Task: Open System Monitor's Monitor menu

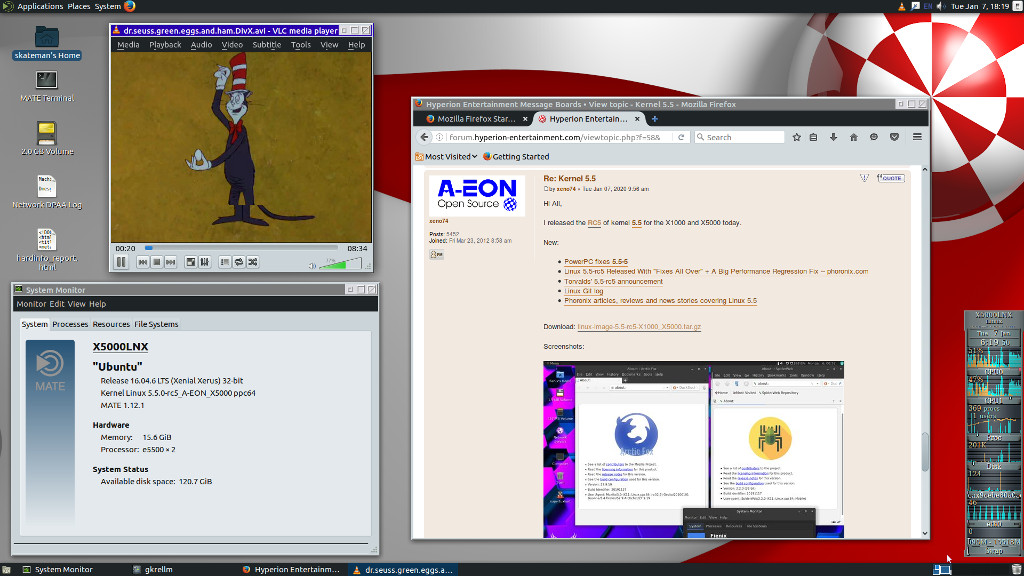Action: [x=31, y=304]
